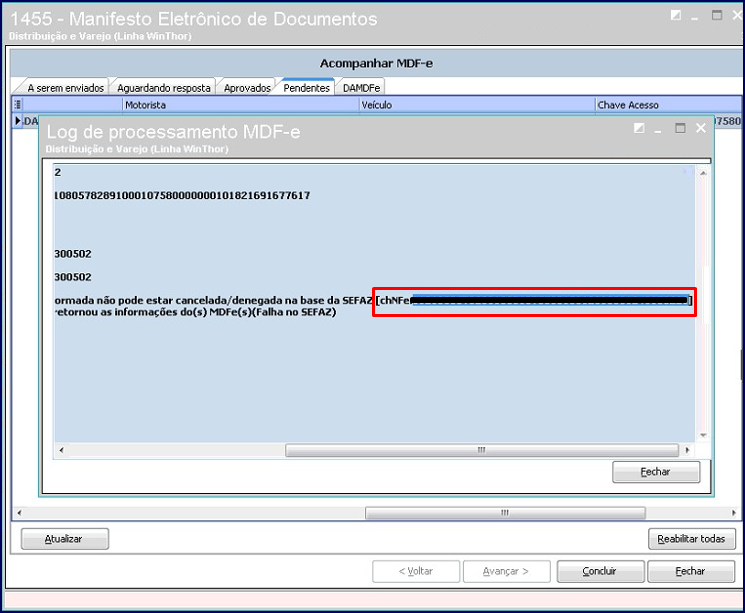Minimize the 1455 Manifesto main window
Viewport: 745px width, 613px height.
point(695,17)
